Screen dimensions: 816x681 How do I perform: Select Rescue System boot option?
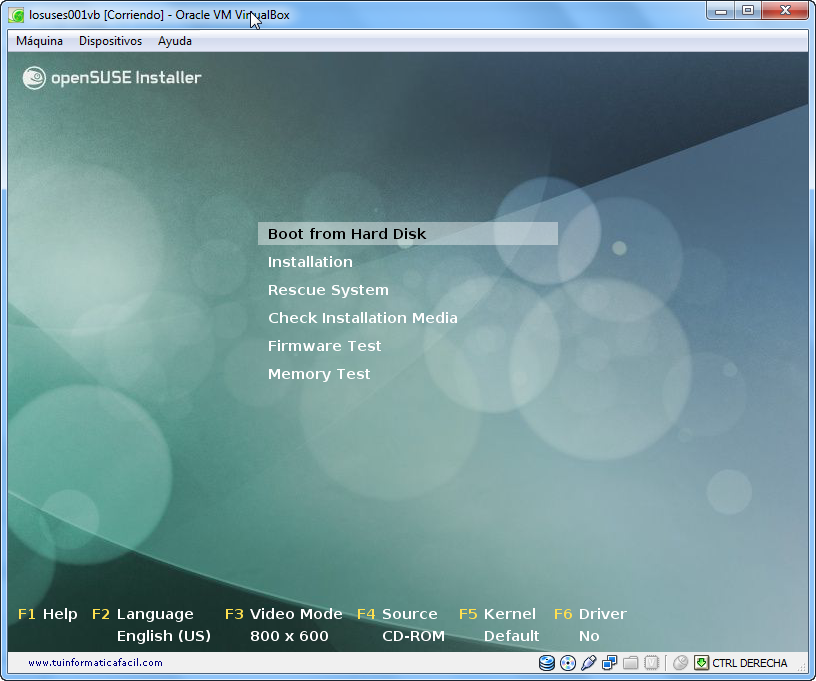click(328, 290)
